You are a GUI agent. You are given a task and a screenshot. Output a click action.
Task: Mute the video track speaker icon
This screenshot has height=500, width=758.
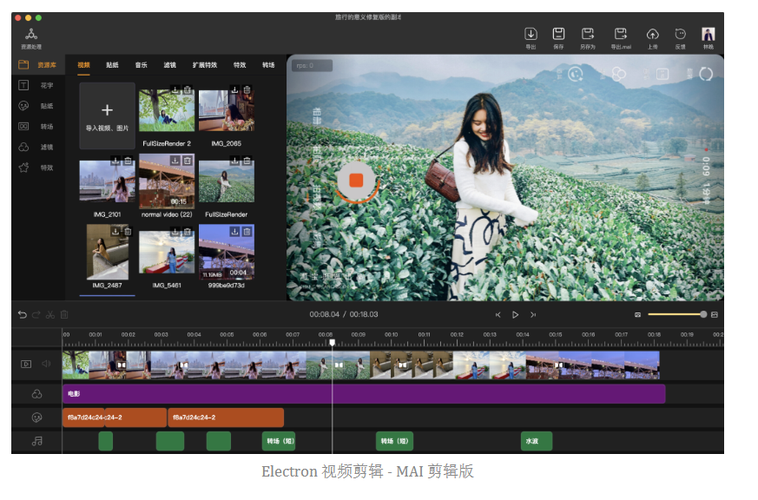pyautogui.click(x=46, y=364)
